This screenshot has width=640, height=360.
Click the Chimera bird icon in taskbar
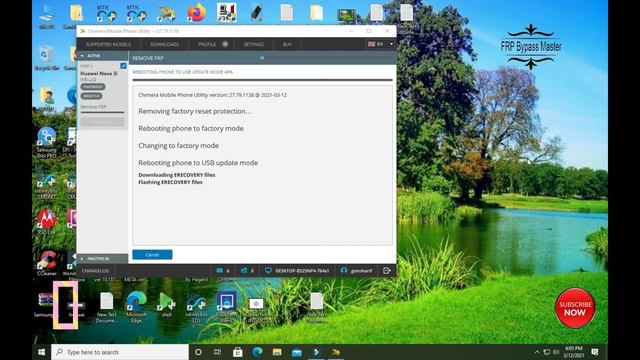pyautogui.click(x=336, y=352)
